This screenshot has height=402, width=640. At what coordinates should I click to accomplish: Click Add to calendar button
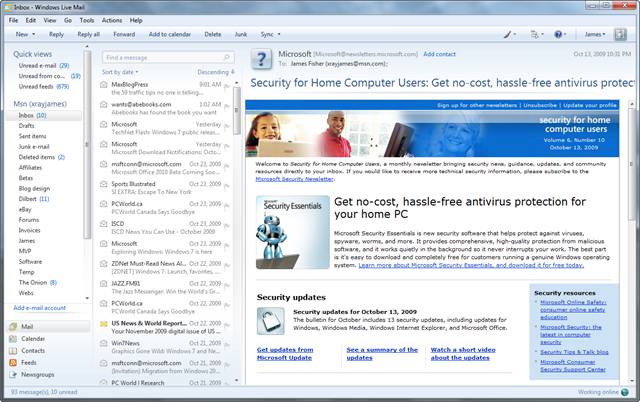170,35
